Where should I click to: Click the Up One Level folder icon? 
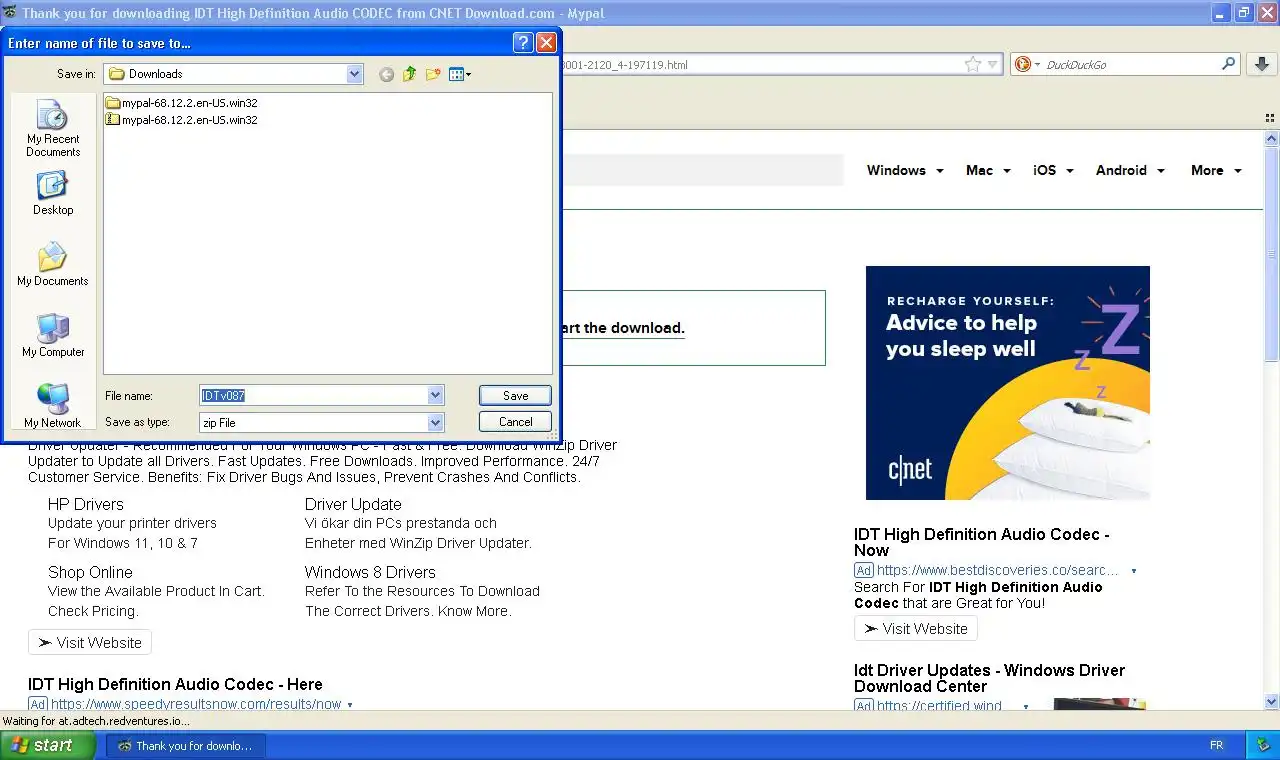click(409, 74)
